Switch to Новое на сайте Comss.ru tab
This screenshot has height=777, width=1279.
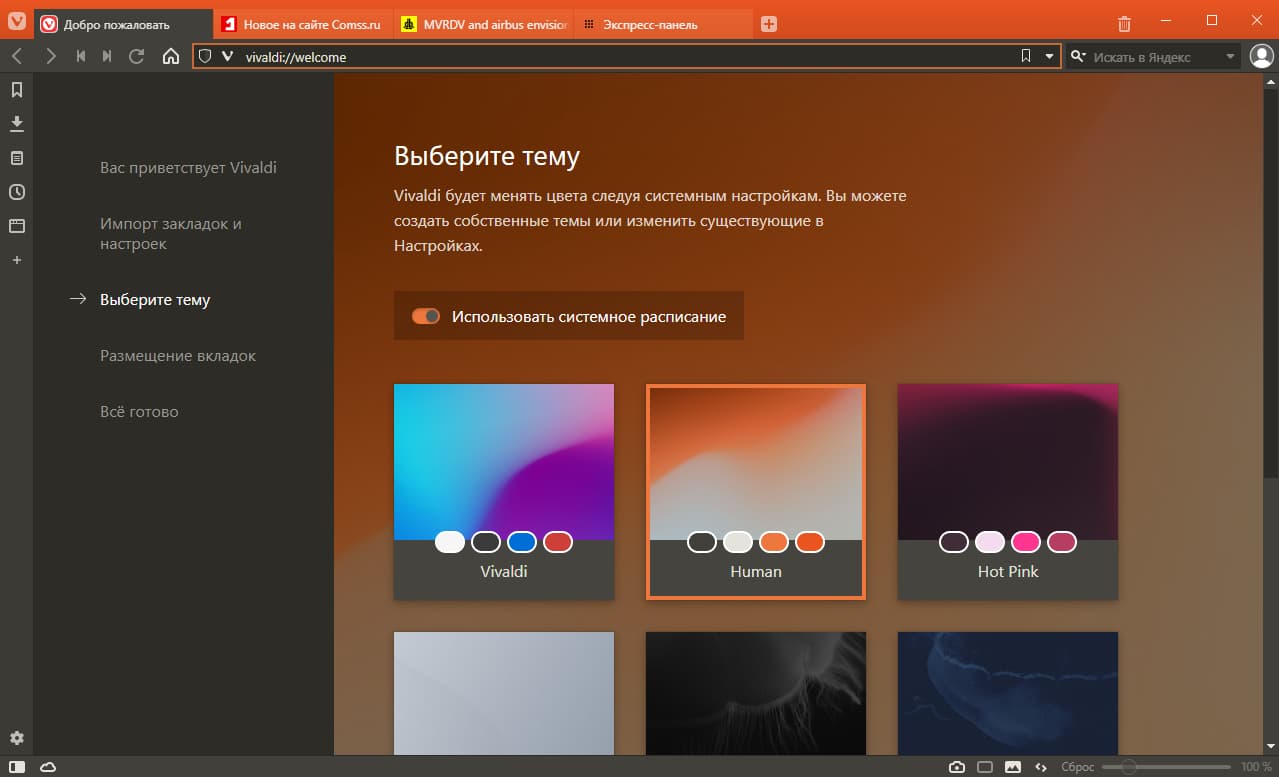point(303,24)
